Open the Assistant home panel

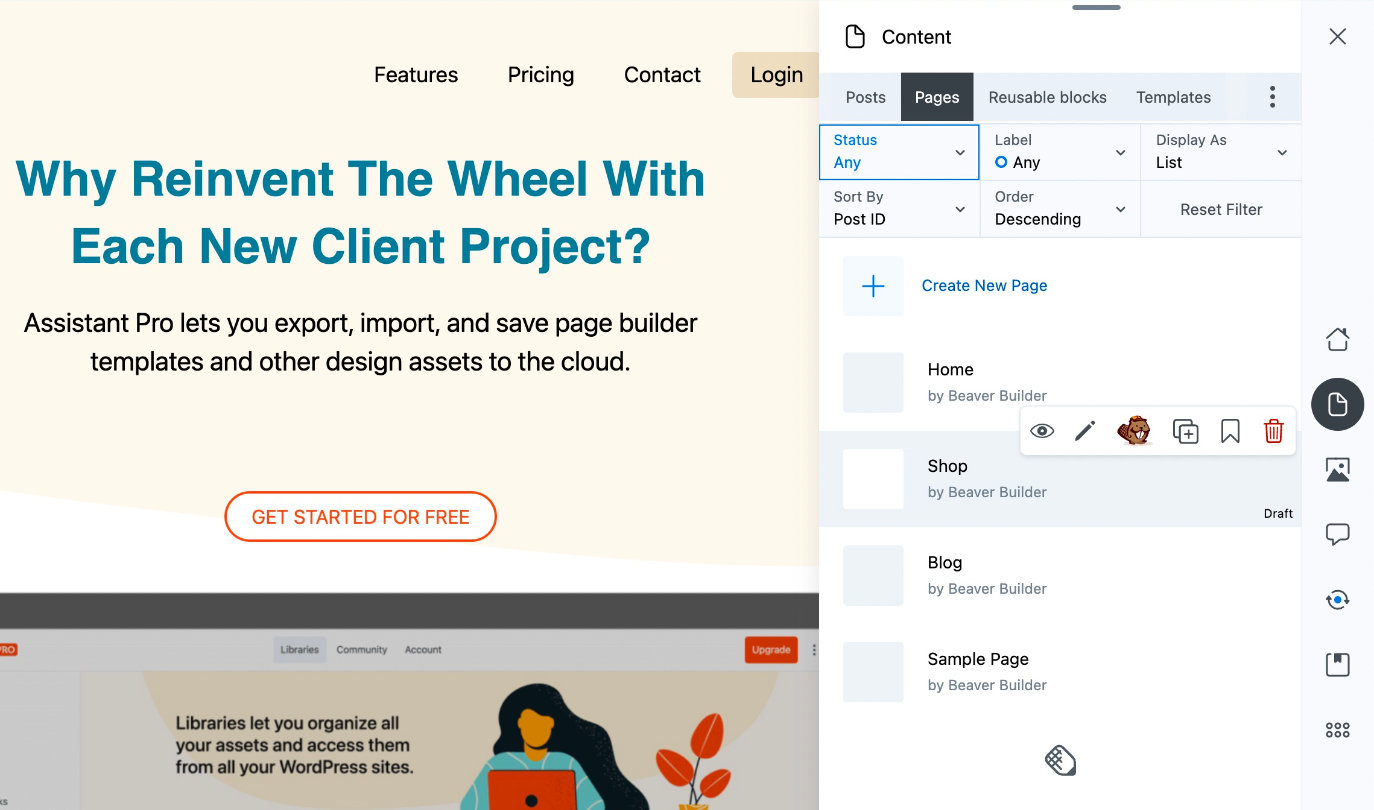1337,339
